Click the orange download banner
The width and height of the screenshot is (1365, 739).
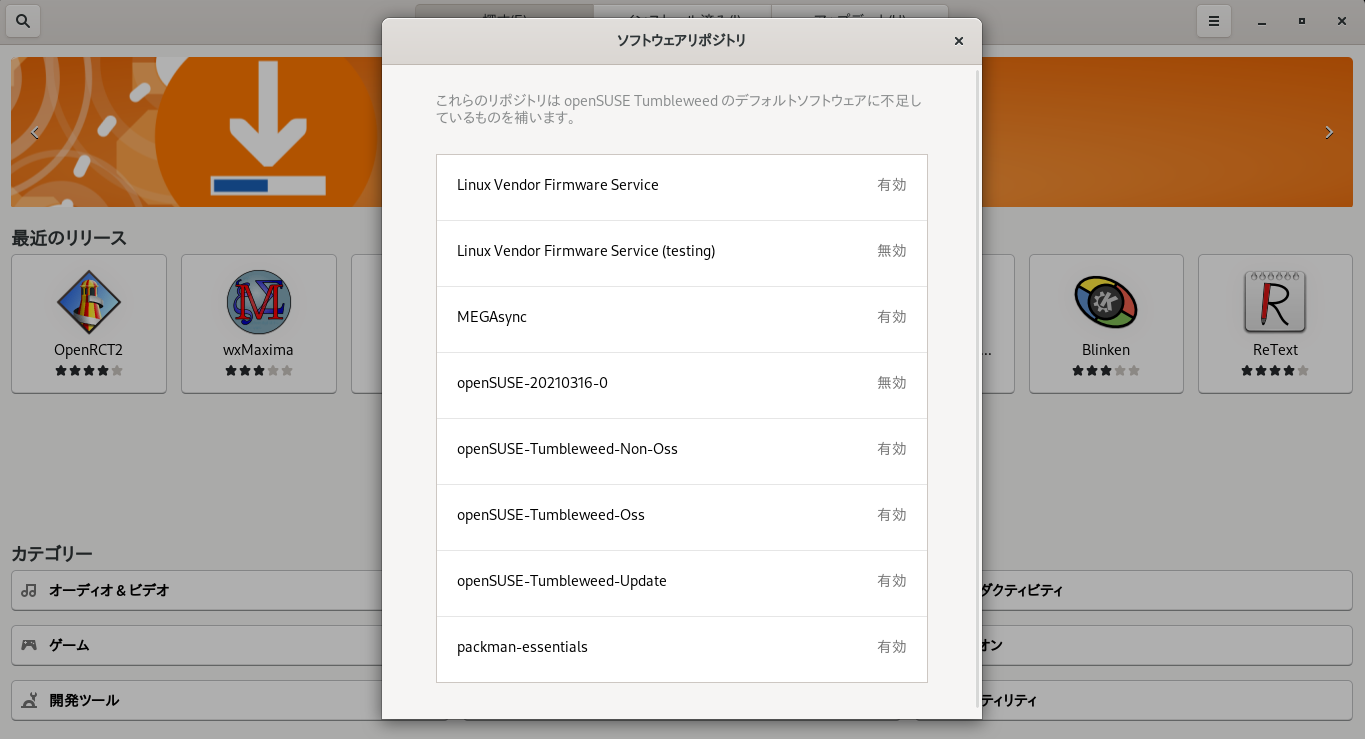pyautogui.click(x=196, y=132)
